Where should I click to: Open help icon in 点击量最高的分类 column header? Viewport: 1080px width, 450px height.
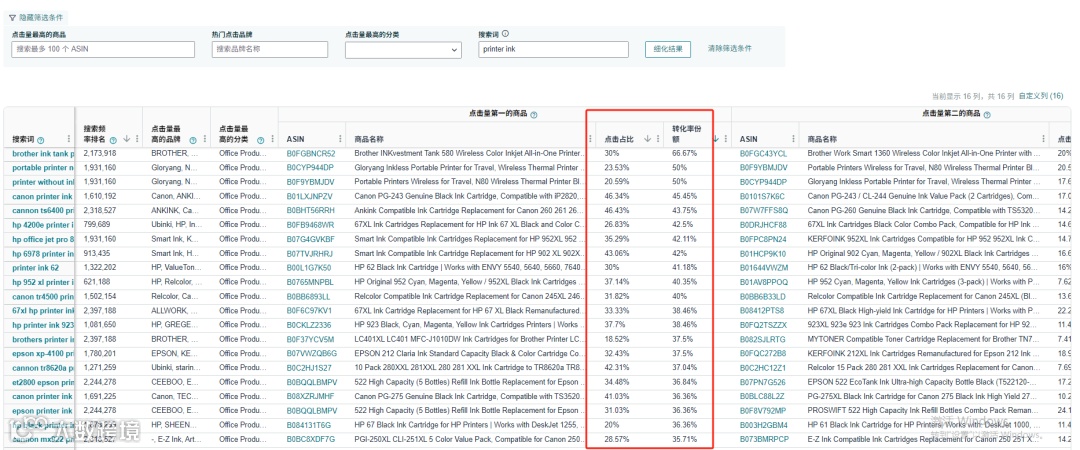[x=260, y=139]
